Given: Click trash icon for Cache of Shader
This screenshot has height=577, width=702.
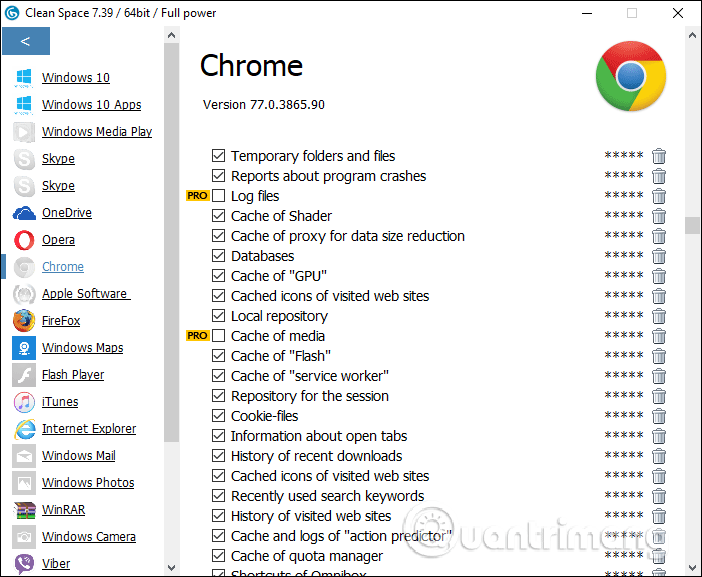Looking at the screenshot, I should pyautogui.click(x=659, y=216).
